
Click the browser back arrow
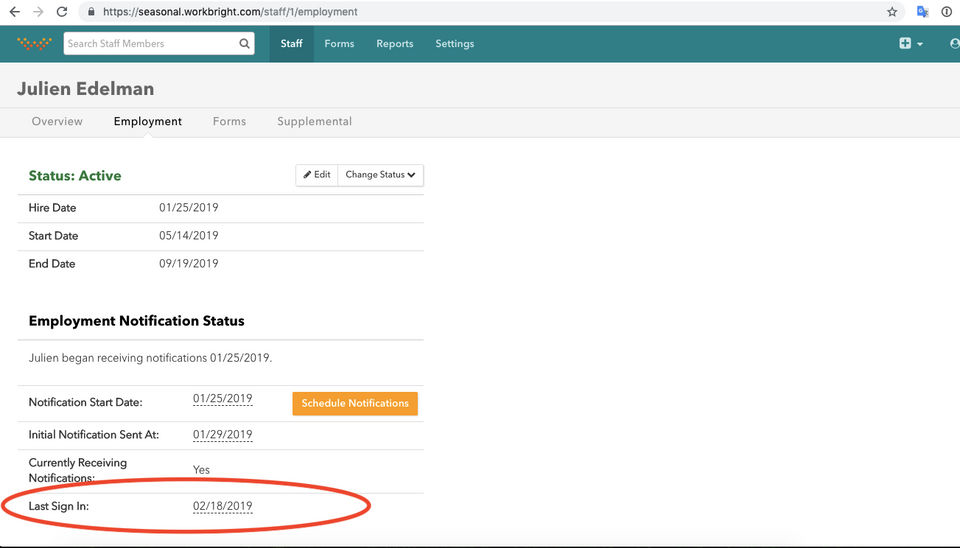pos(15,12)
